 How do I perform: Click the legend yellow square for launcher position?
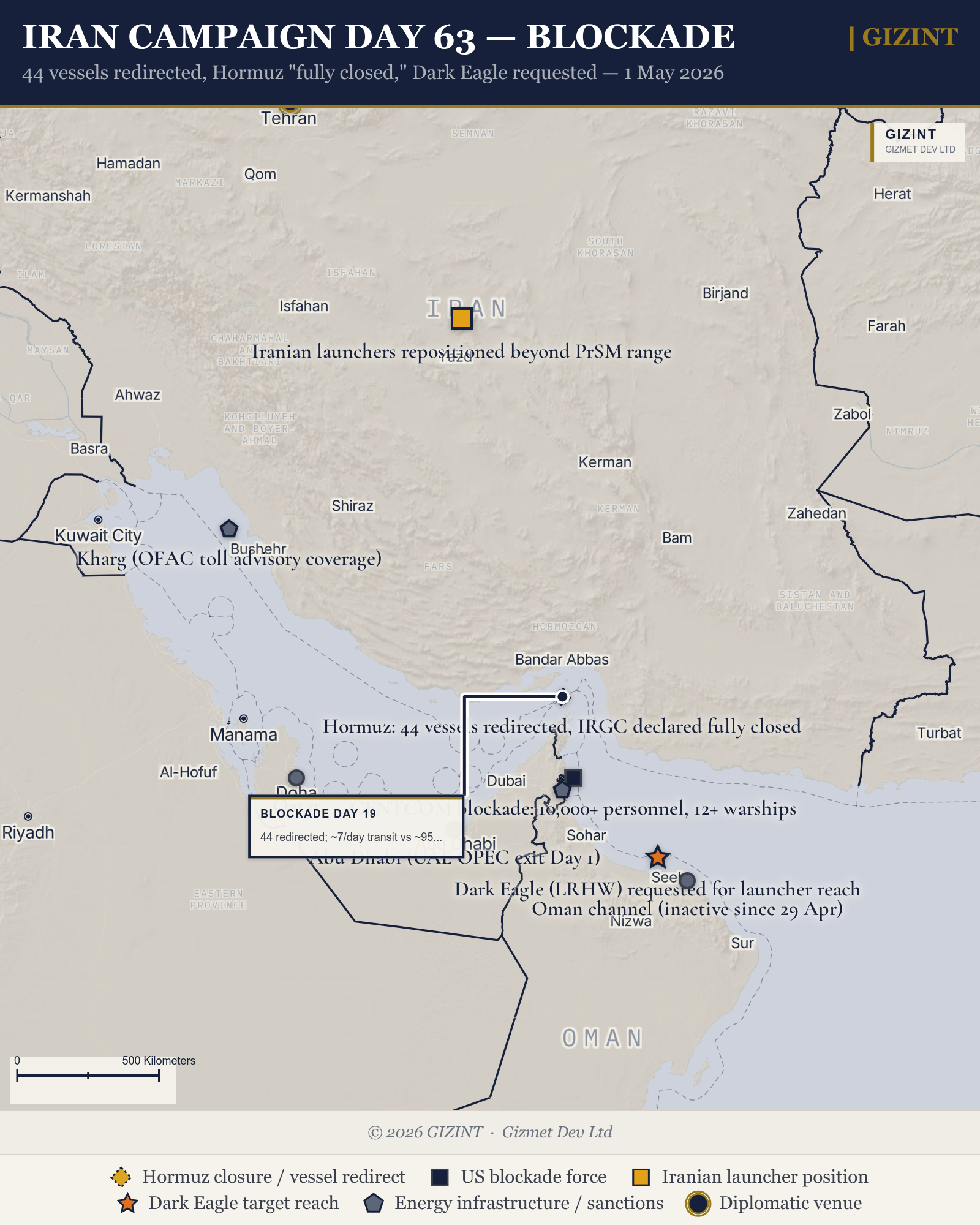tap(641, 1177)
